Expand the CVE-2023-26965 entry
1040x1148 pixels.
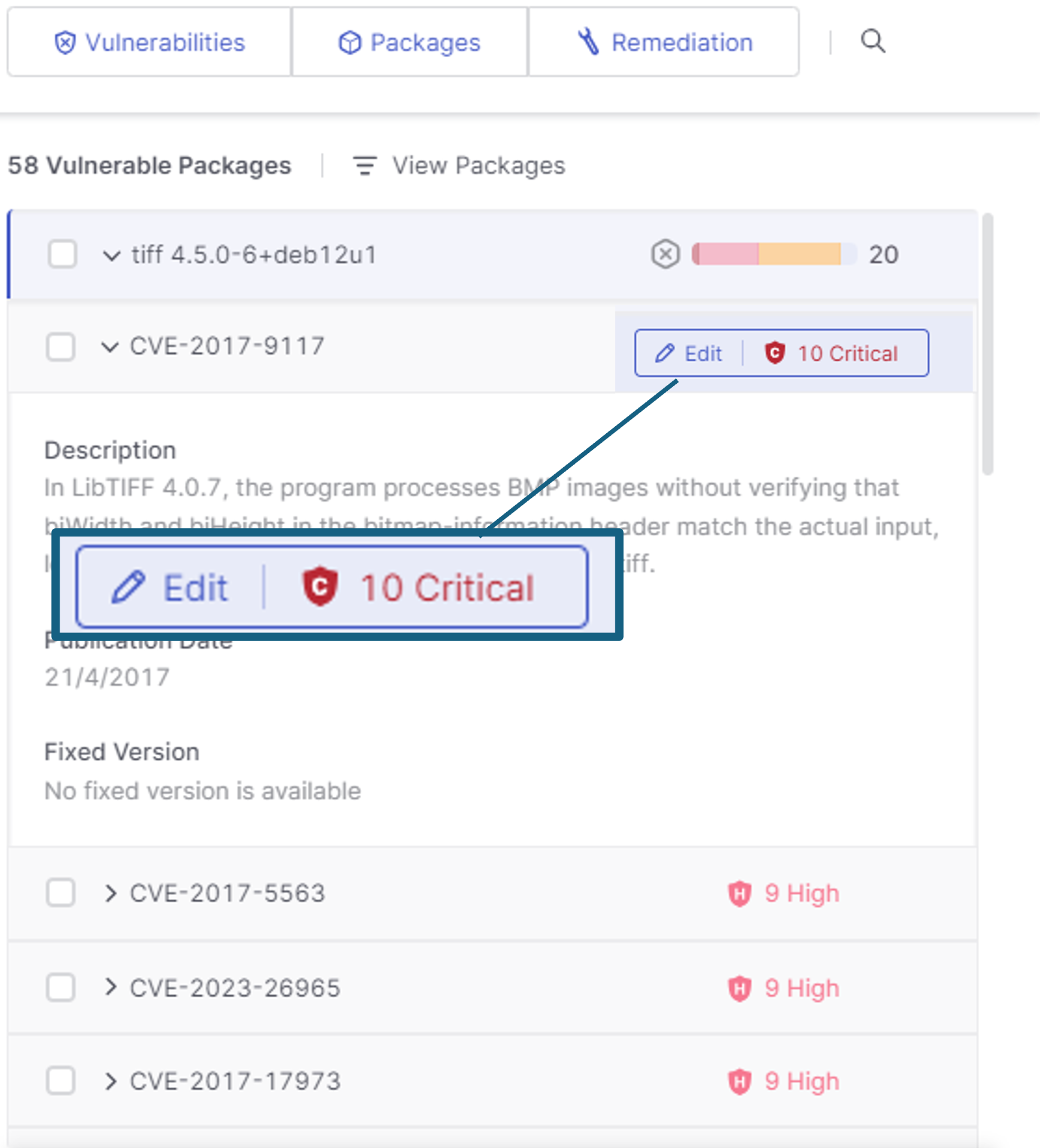(x=110, y=987)
